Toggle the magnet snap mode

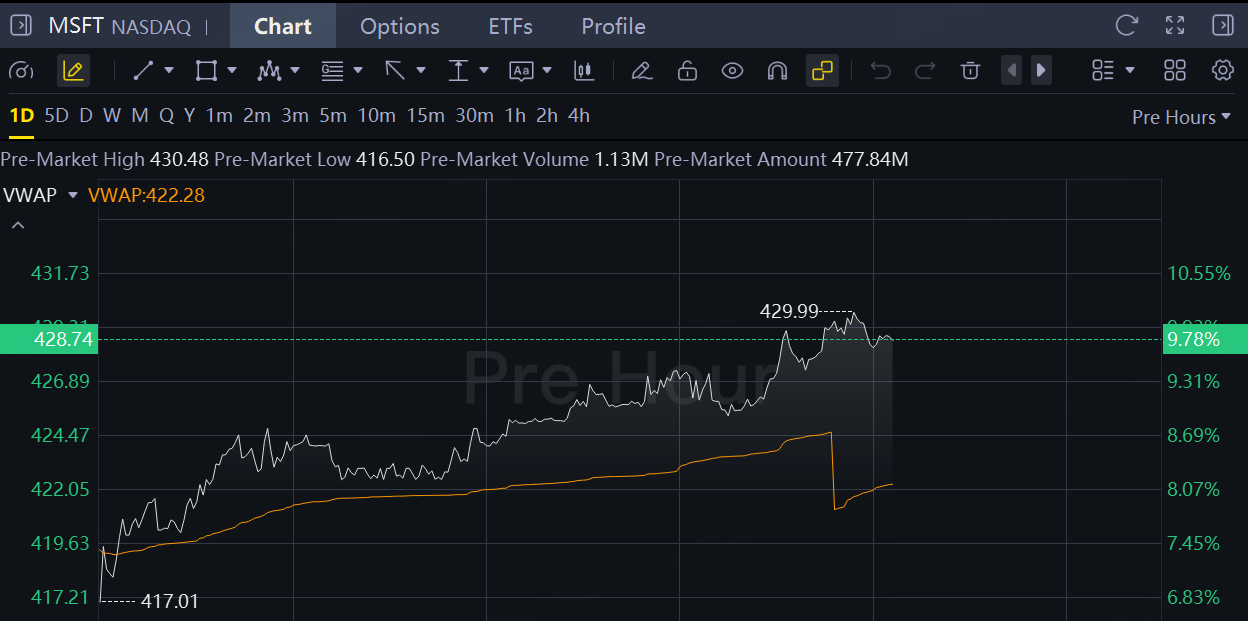coord(777,70)
